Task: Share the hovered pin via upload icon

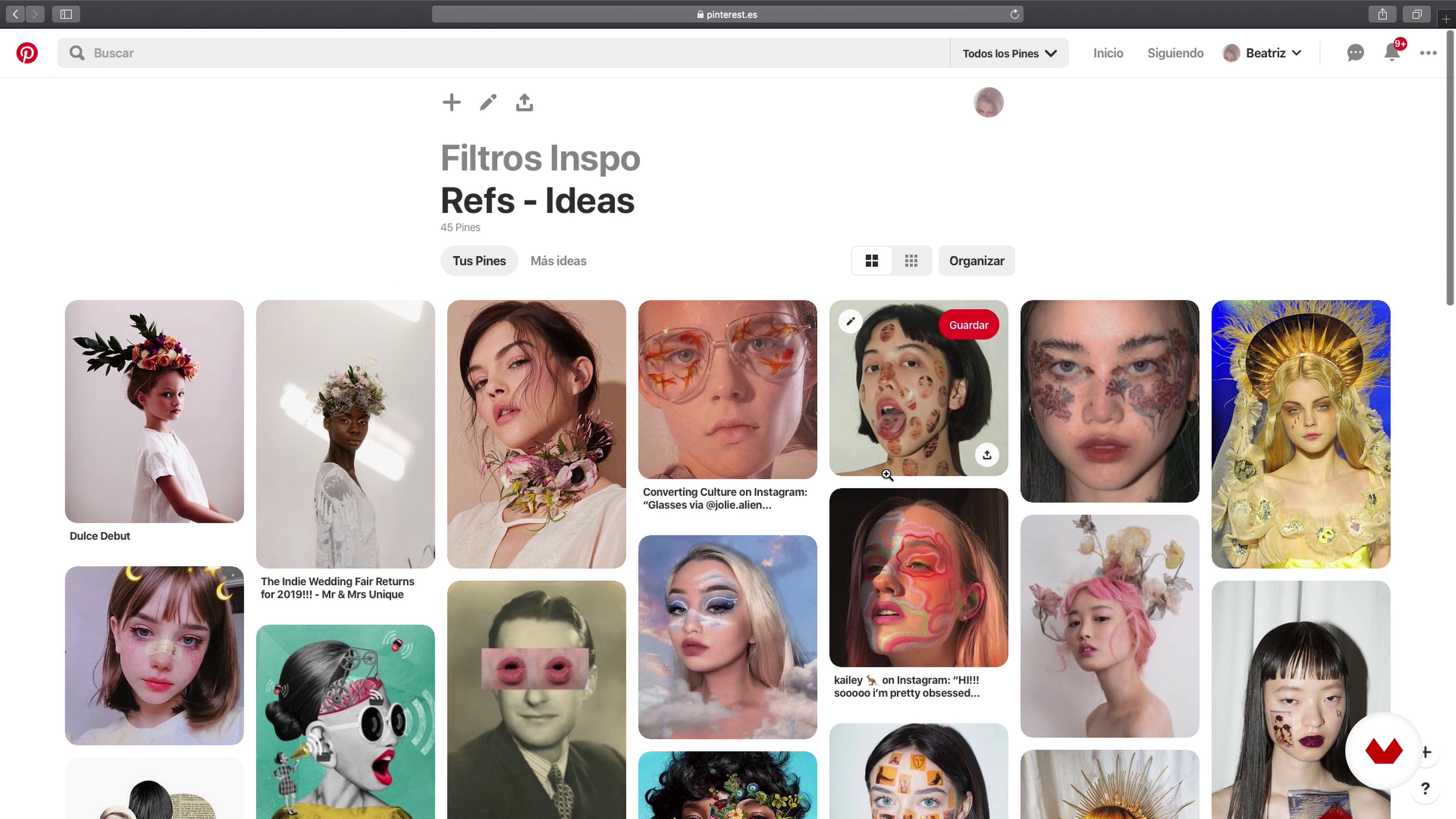Action: pos(987,455)
